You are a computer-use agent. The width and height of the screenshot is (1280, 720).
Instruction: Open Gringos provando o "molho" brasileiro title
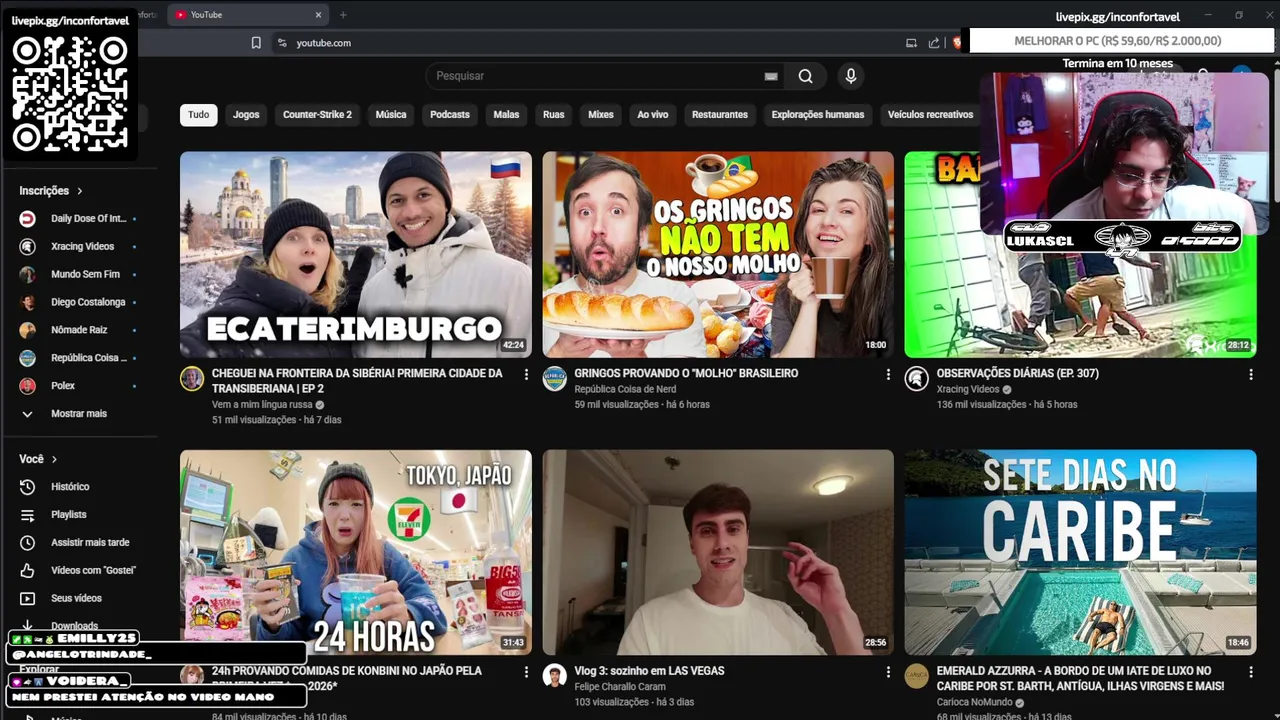coord(686,373)
